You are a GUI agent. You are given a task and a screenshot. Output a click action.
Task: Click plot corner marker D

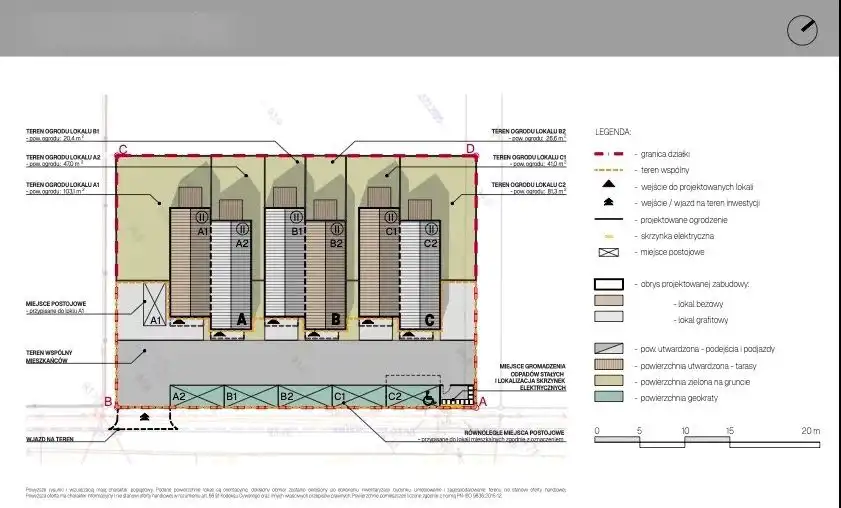click(x=470, y=149)
